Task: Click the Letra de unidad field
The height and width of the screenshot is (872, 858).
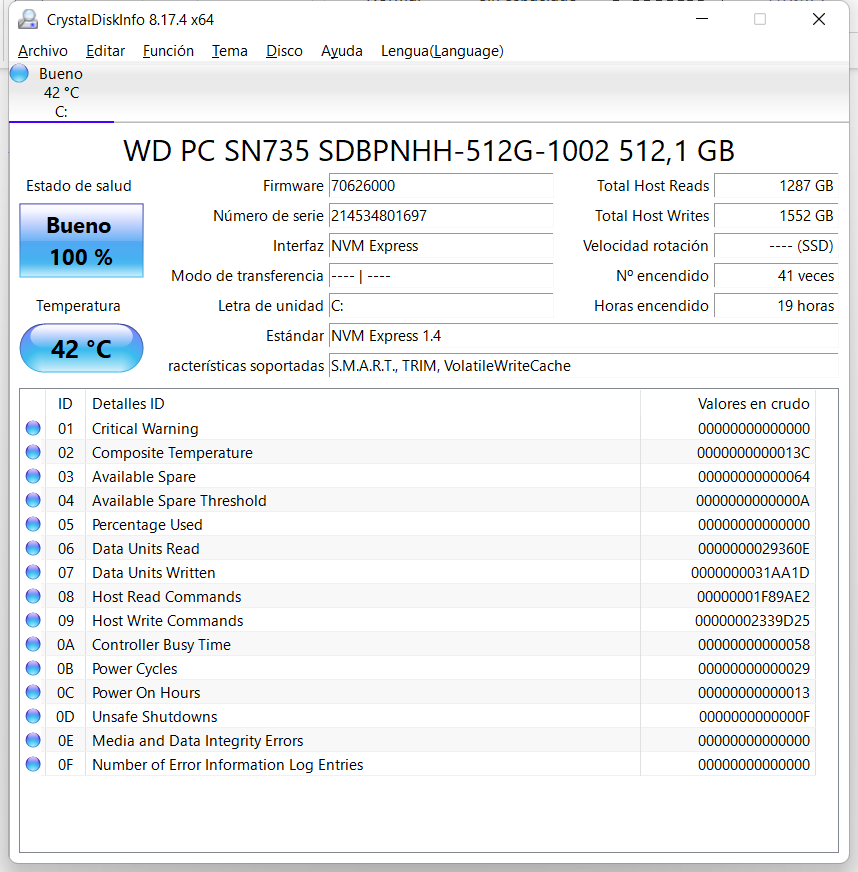Action: (x=441, y=306)
